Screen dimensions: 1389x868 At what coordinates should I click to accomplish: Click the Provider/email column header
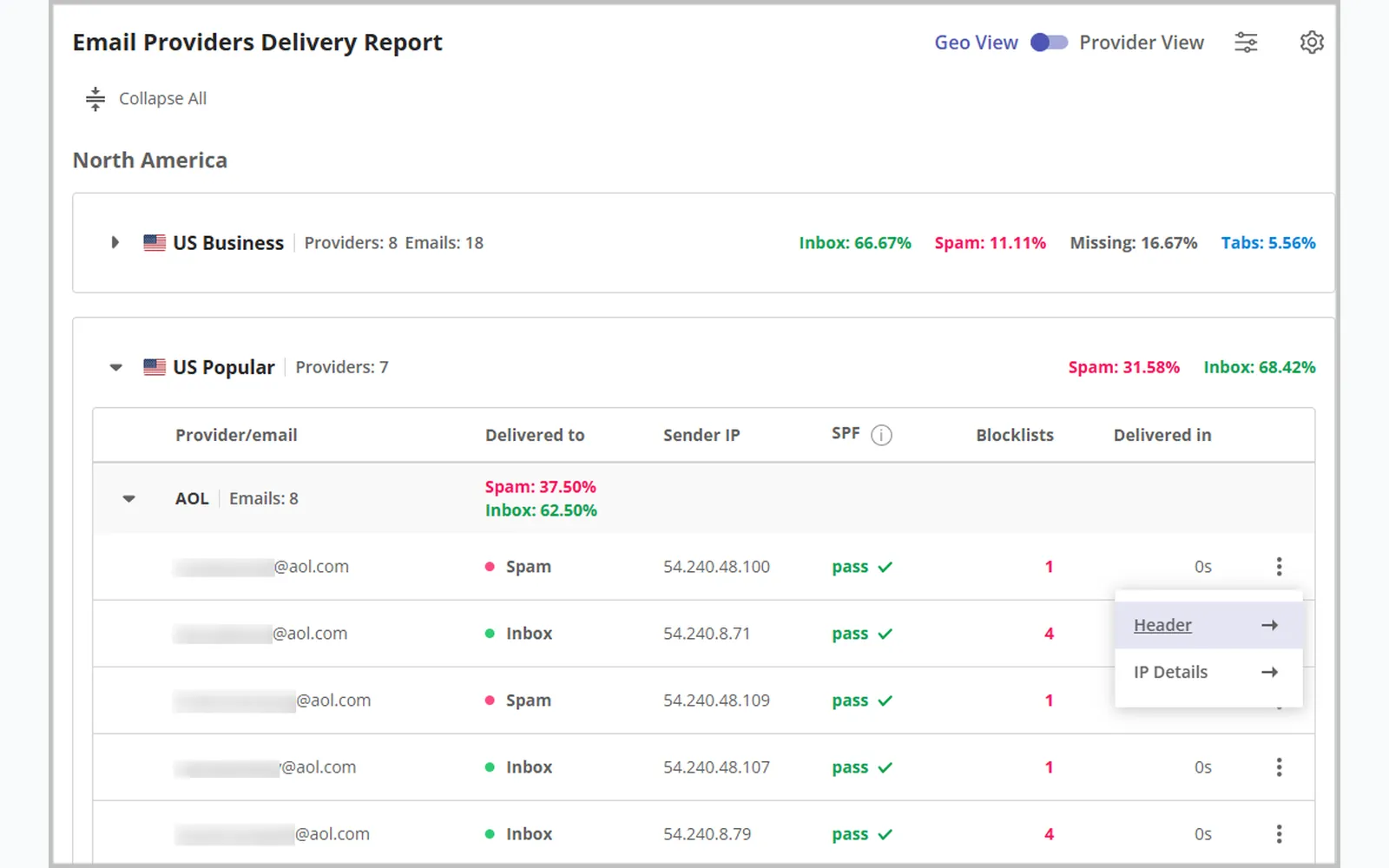pyautogui.click(x=236, y=435)
